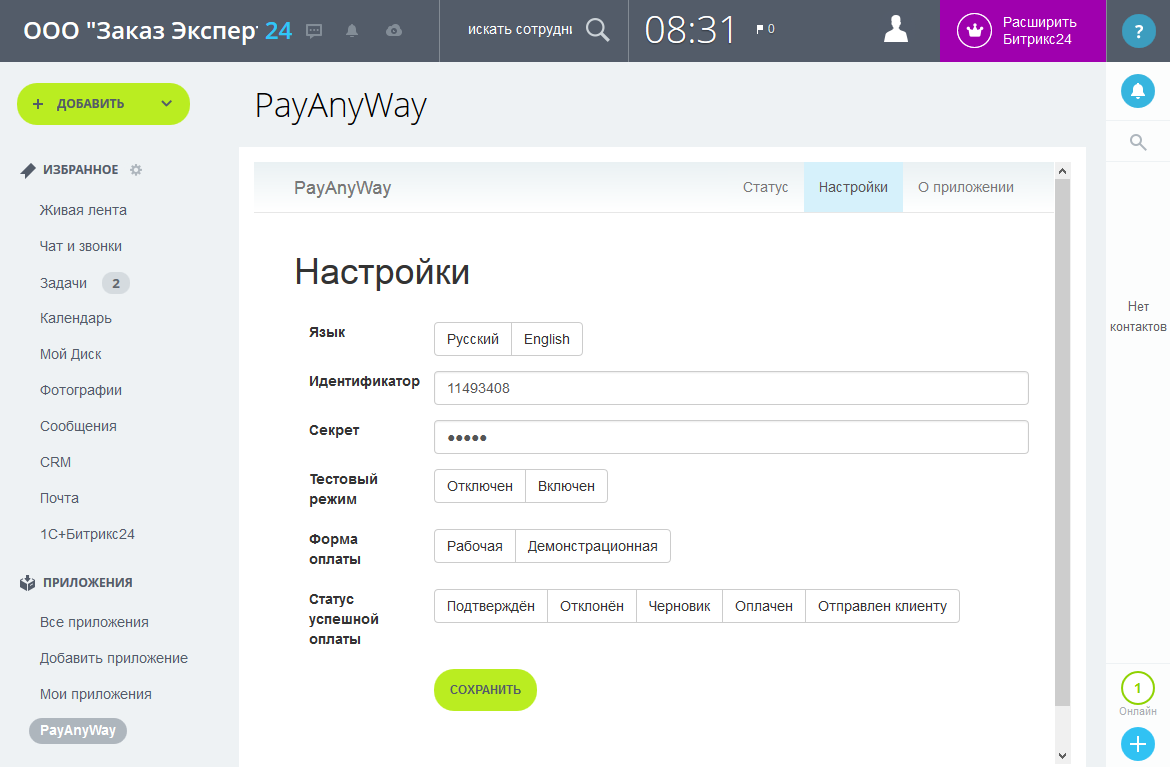Switch interface language to English

546,338
